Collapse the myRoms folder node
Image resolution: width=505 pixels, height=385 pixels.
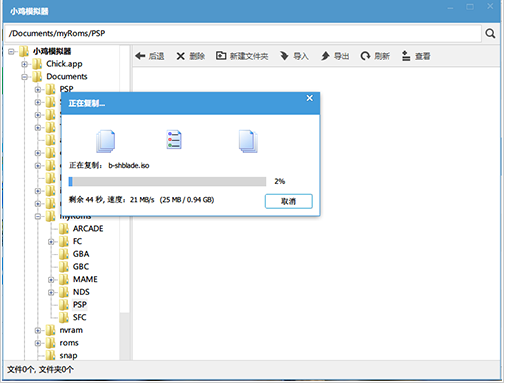coord(38,217)
